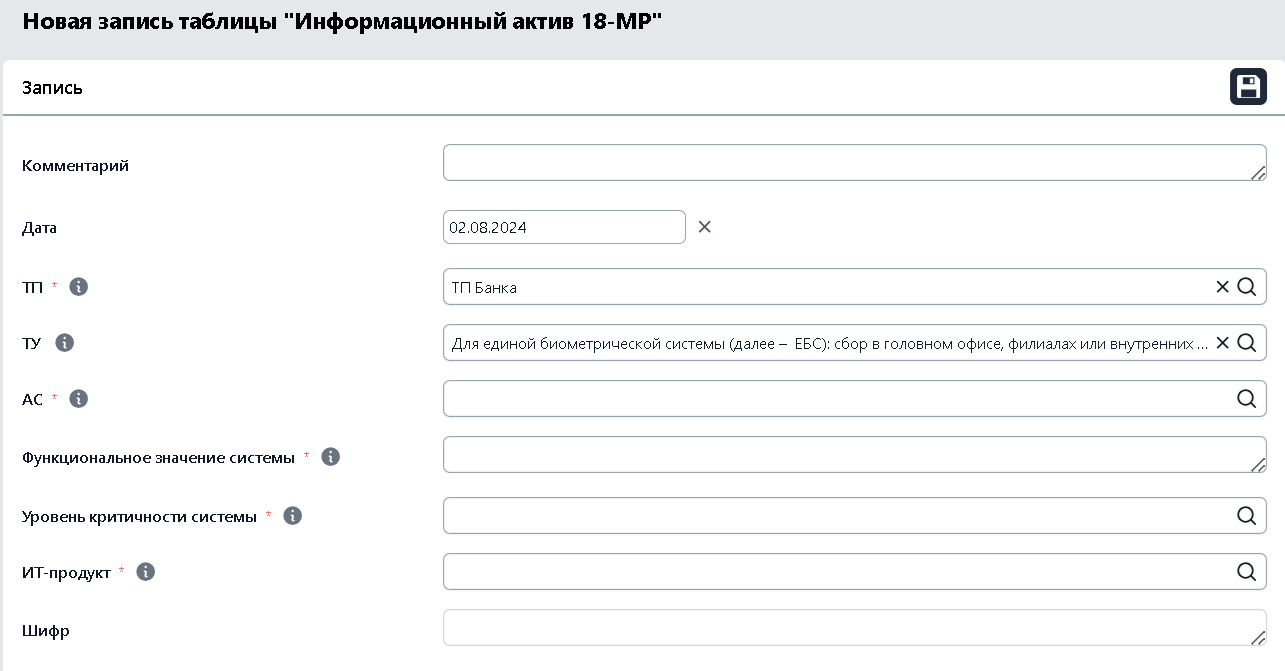
Task: Clear the ТУ field value
Action: point(1222,343)
